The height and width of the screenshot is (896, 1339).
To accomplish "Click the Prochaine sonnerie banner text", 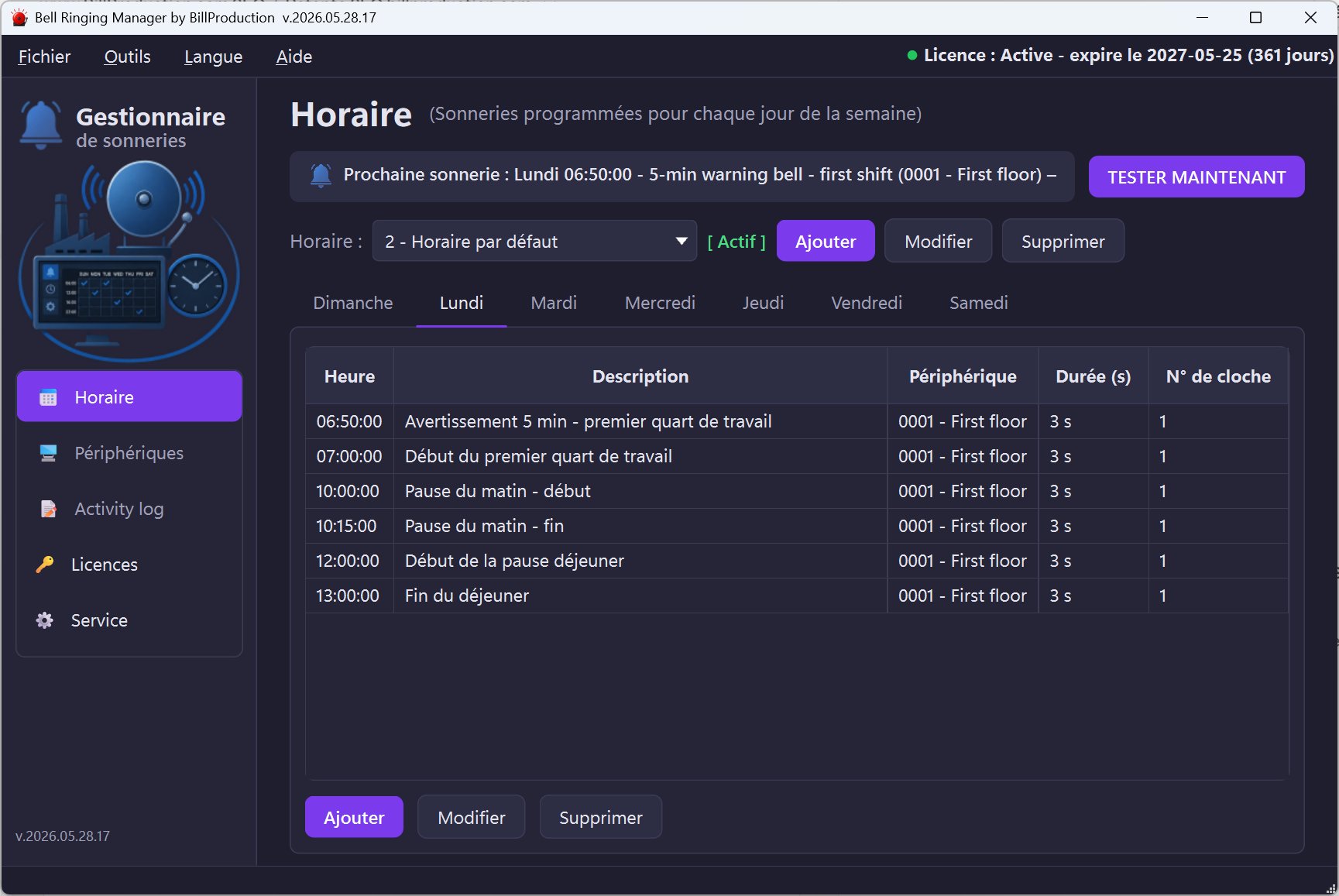I will [x=699, y=175].
